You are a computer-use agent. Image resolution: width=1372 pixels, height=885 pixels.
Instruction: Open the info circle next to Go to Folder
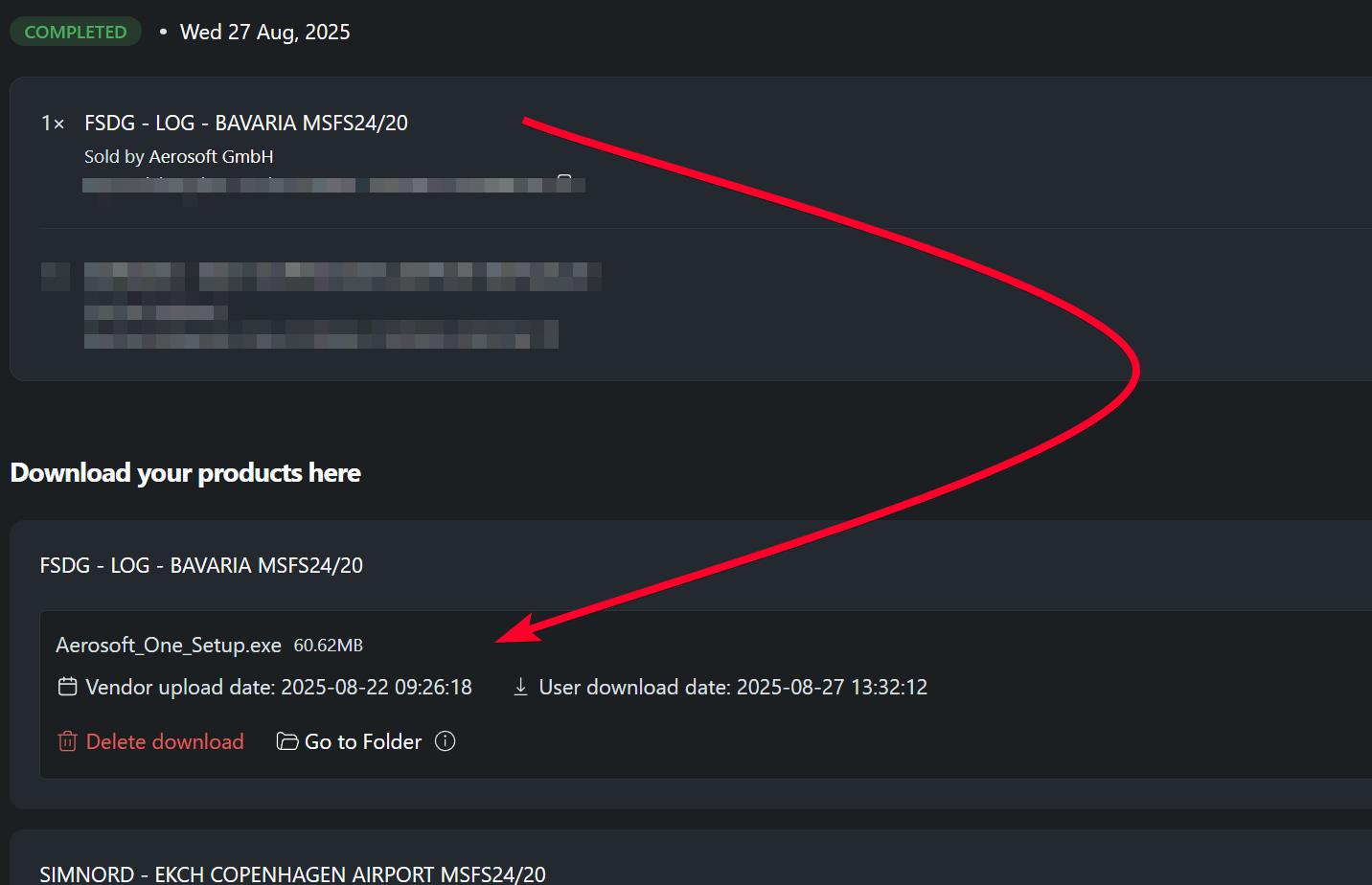tap(445, 740)
